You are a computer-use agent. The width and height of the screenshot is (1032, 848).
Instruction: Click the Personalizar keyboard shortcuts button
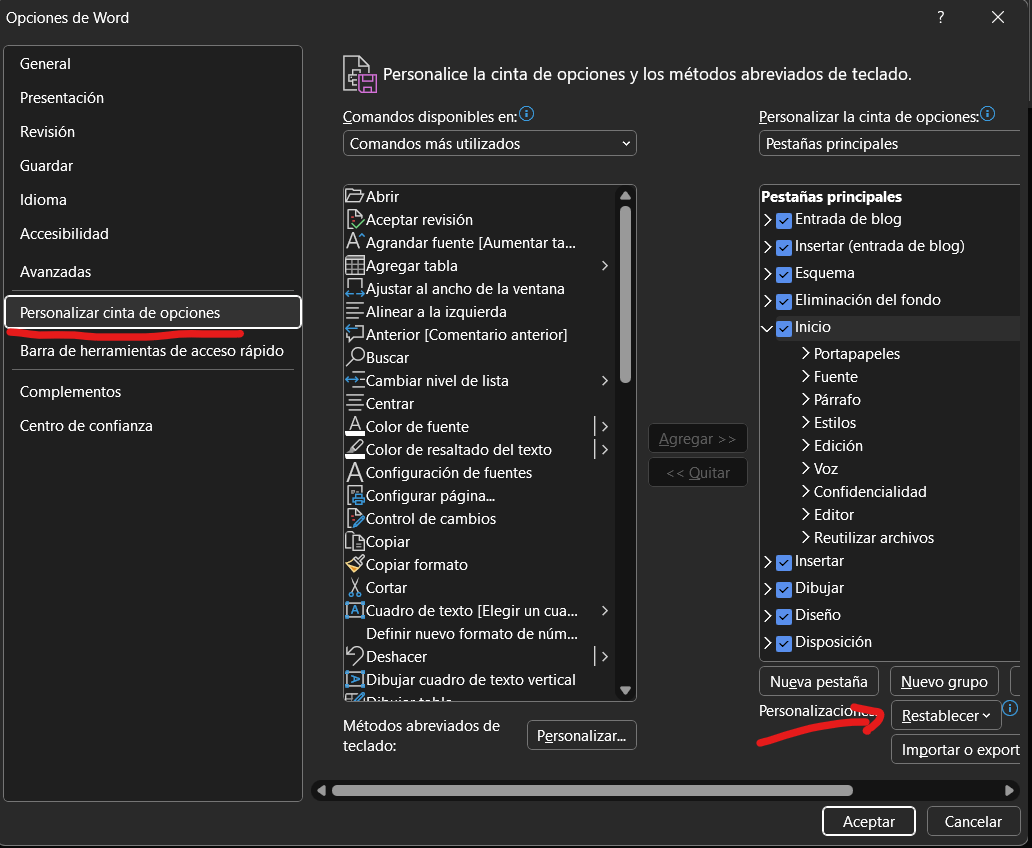[x=581, y=735]
